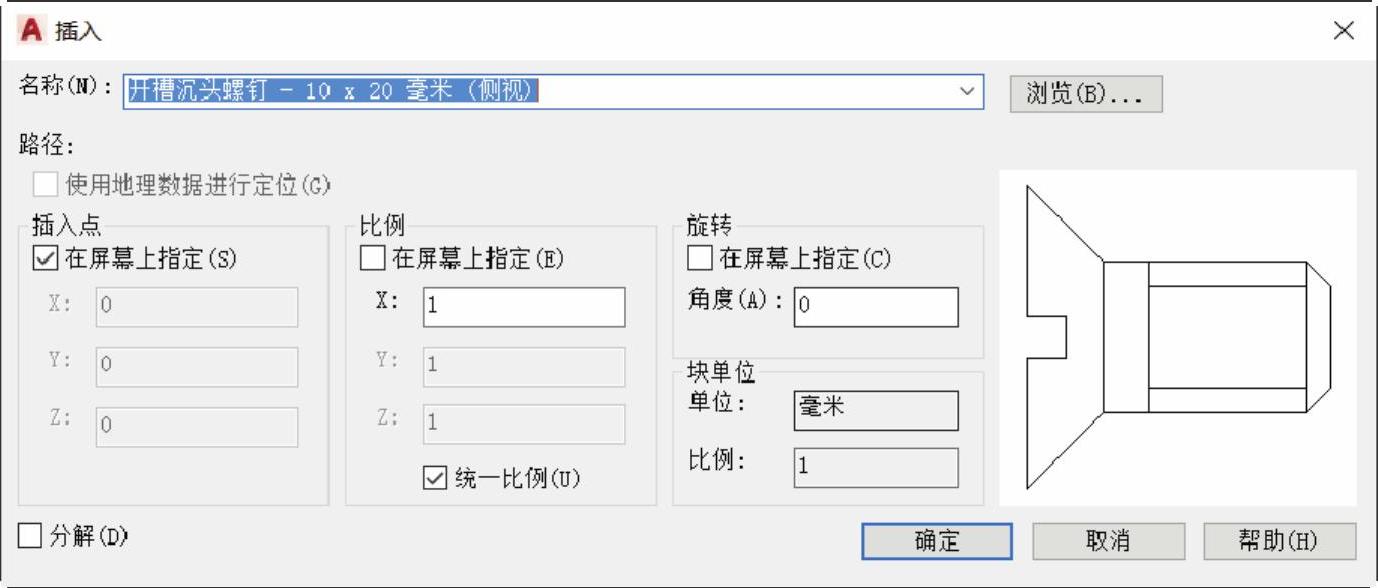The width and height of the screenshot is (1378, 588).
Task: Click the 角度(A) rotation angle field
Action: (875, 307)
